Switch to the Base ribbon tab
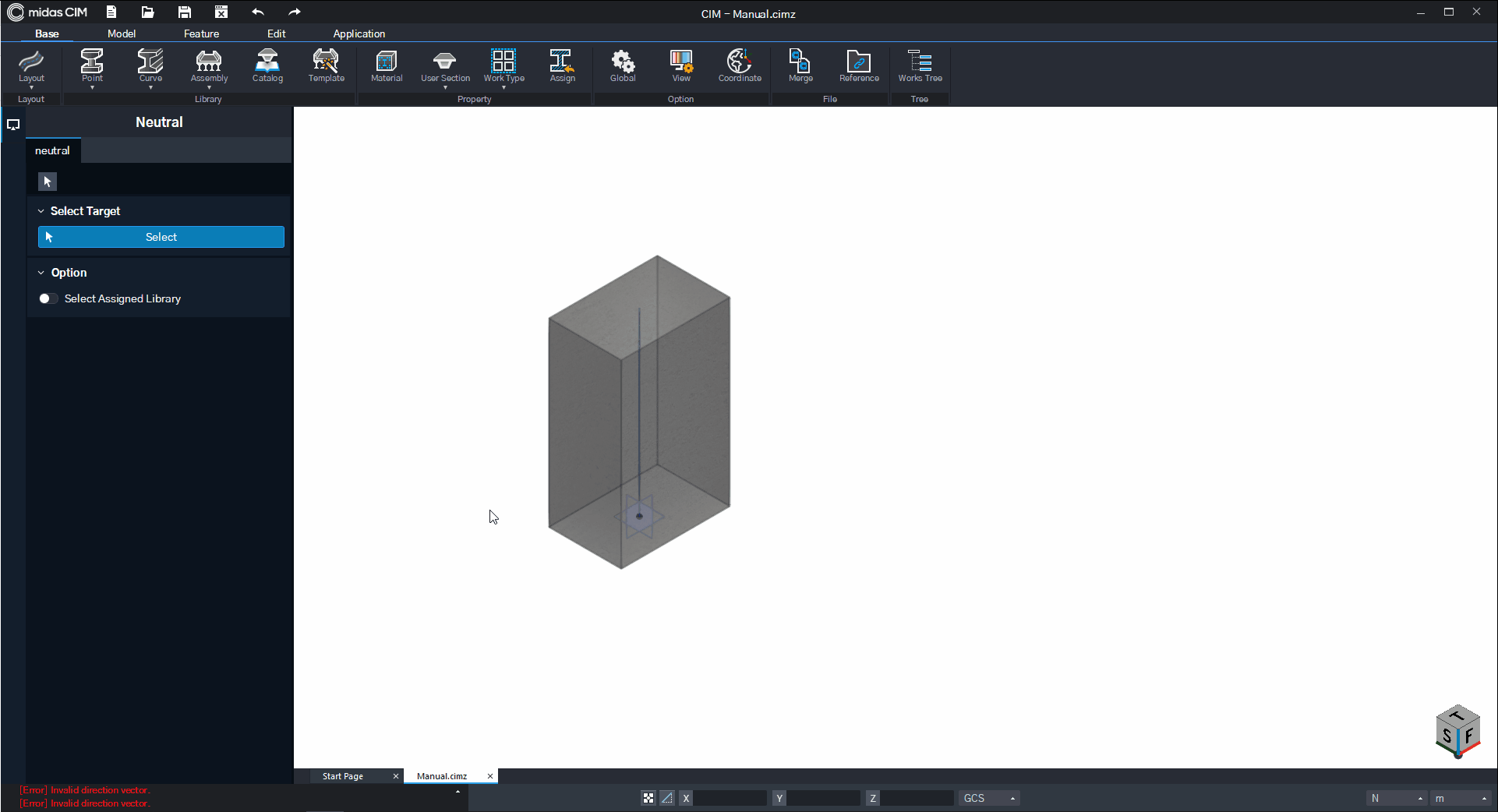Viewport: 1498px width, 812px height. click(47, 34)
